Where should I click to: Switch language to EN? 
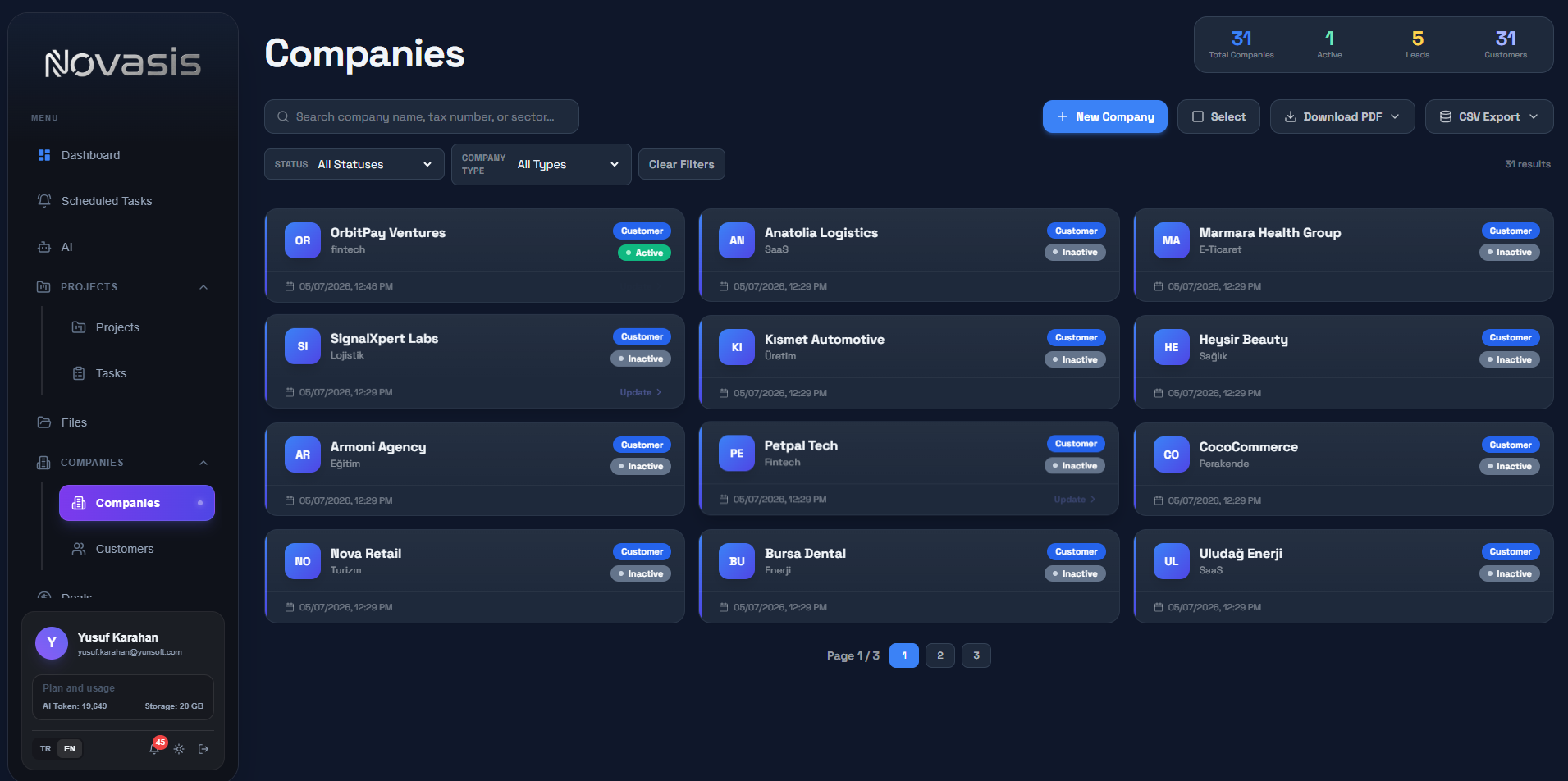[70, 749]
